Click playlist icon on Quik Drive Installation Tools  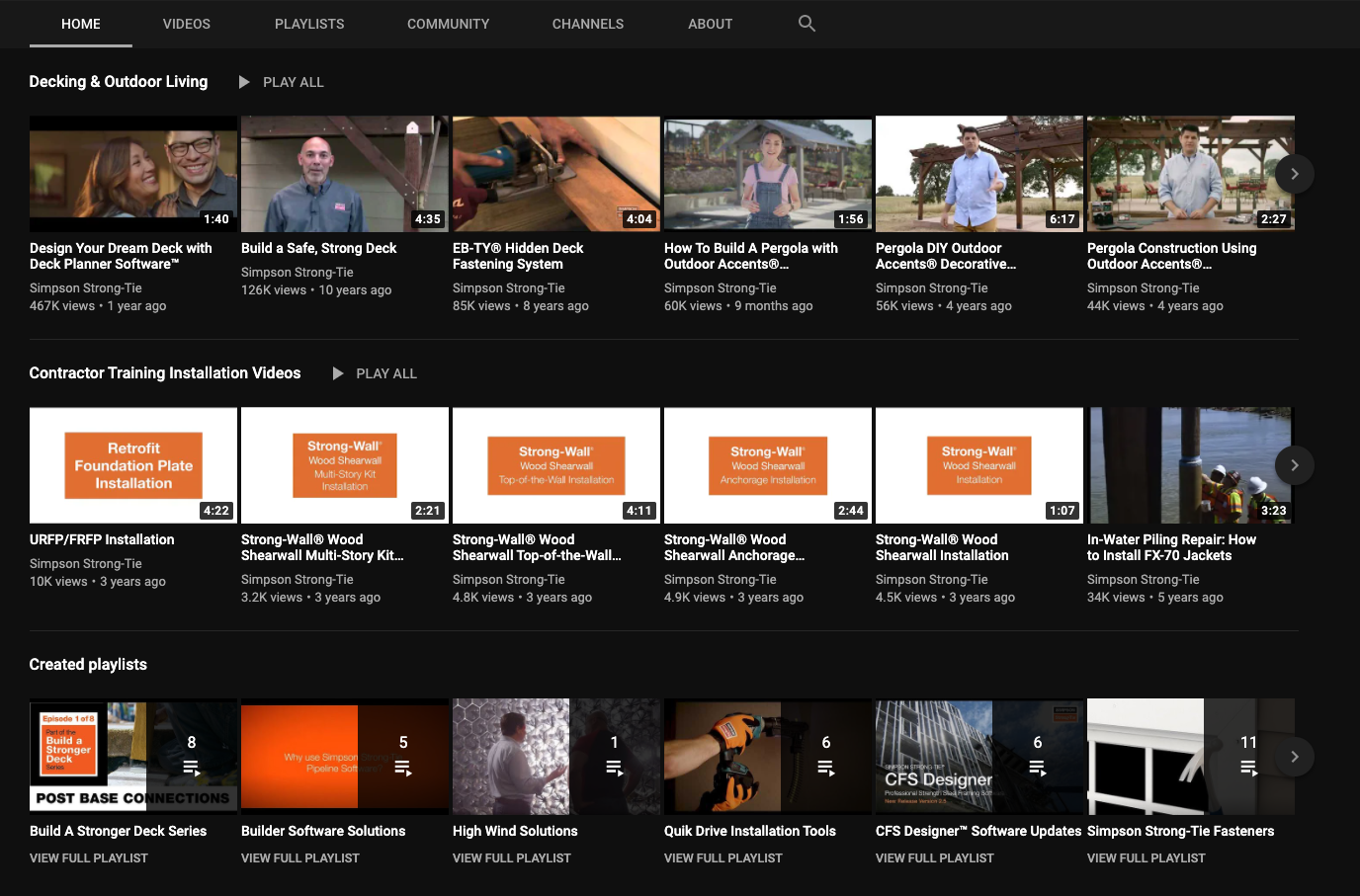[825, 768]
